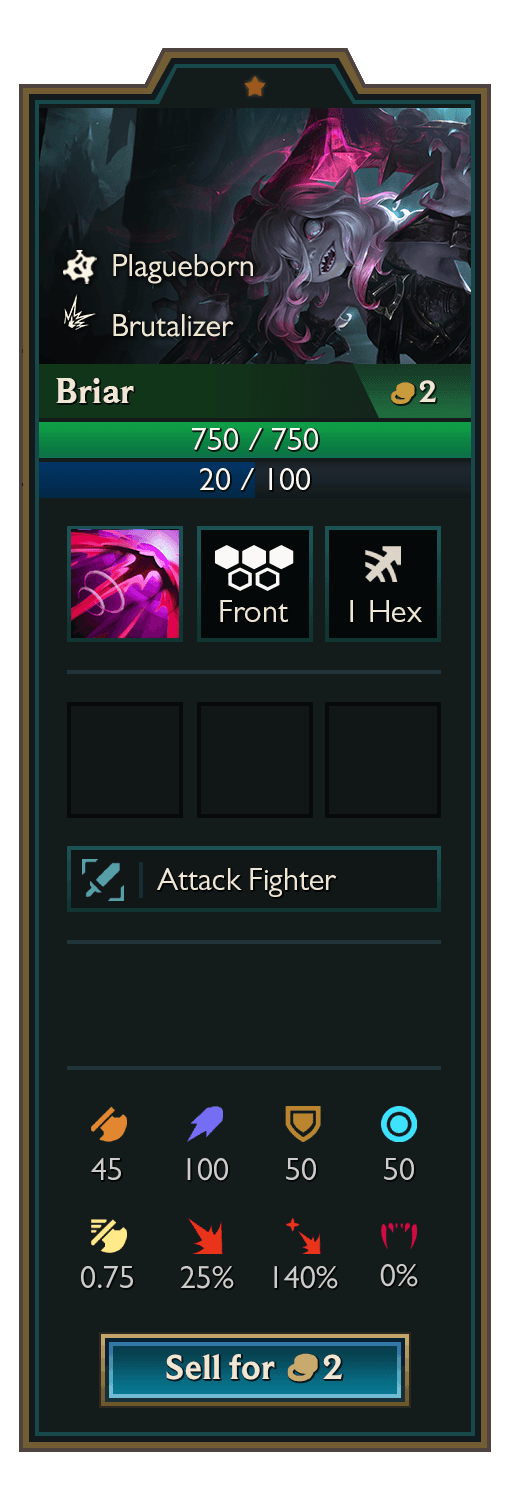510x1500 pixels.
Task: Click the 1 Hex range icon
Action: [384, 566]
